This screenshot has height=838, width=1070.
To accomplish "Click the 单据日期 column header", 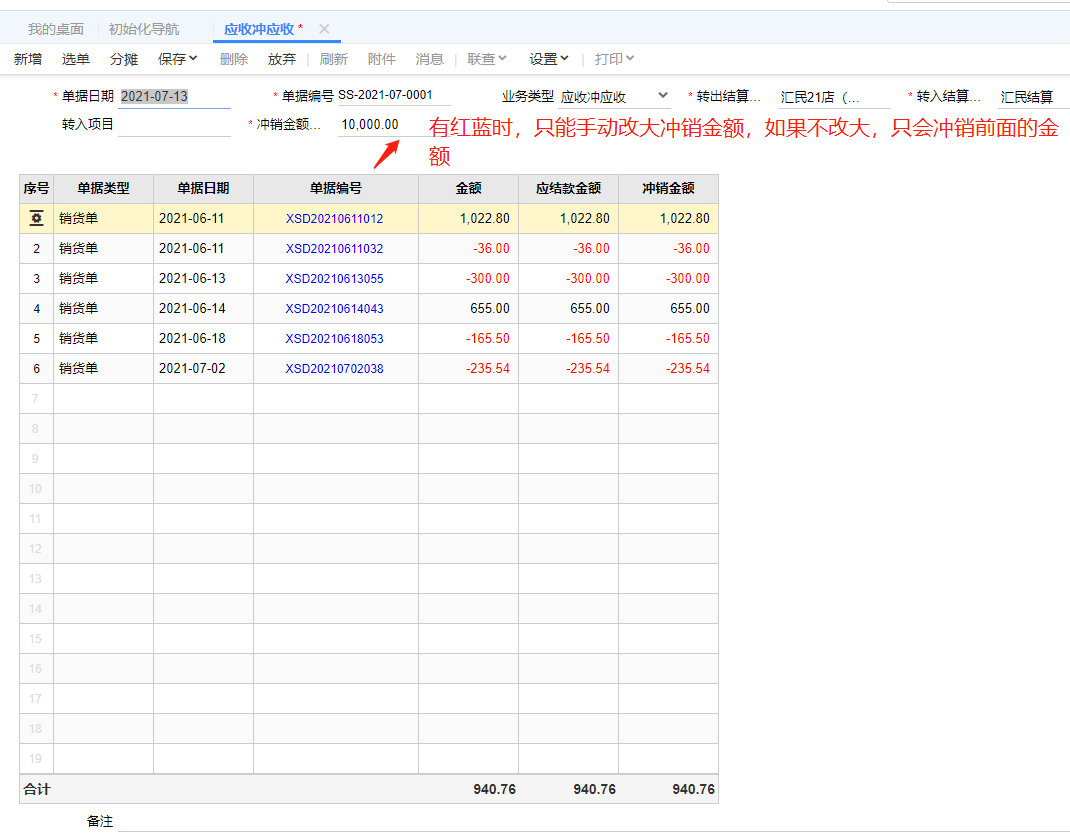I will (203, 189).
